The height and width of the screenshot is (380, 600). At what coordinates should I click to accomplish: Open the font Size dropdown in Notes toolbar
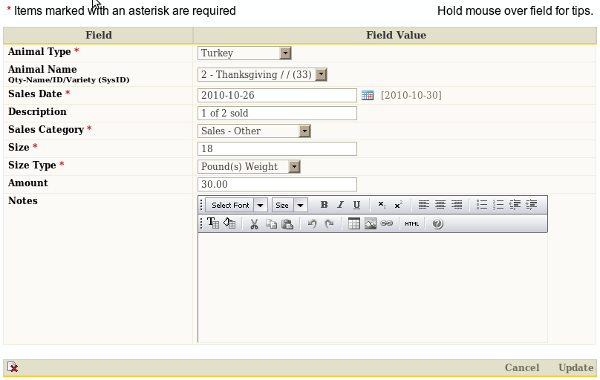290,205
